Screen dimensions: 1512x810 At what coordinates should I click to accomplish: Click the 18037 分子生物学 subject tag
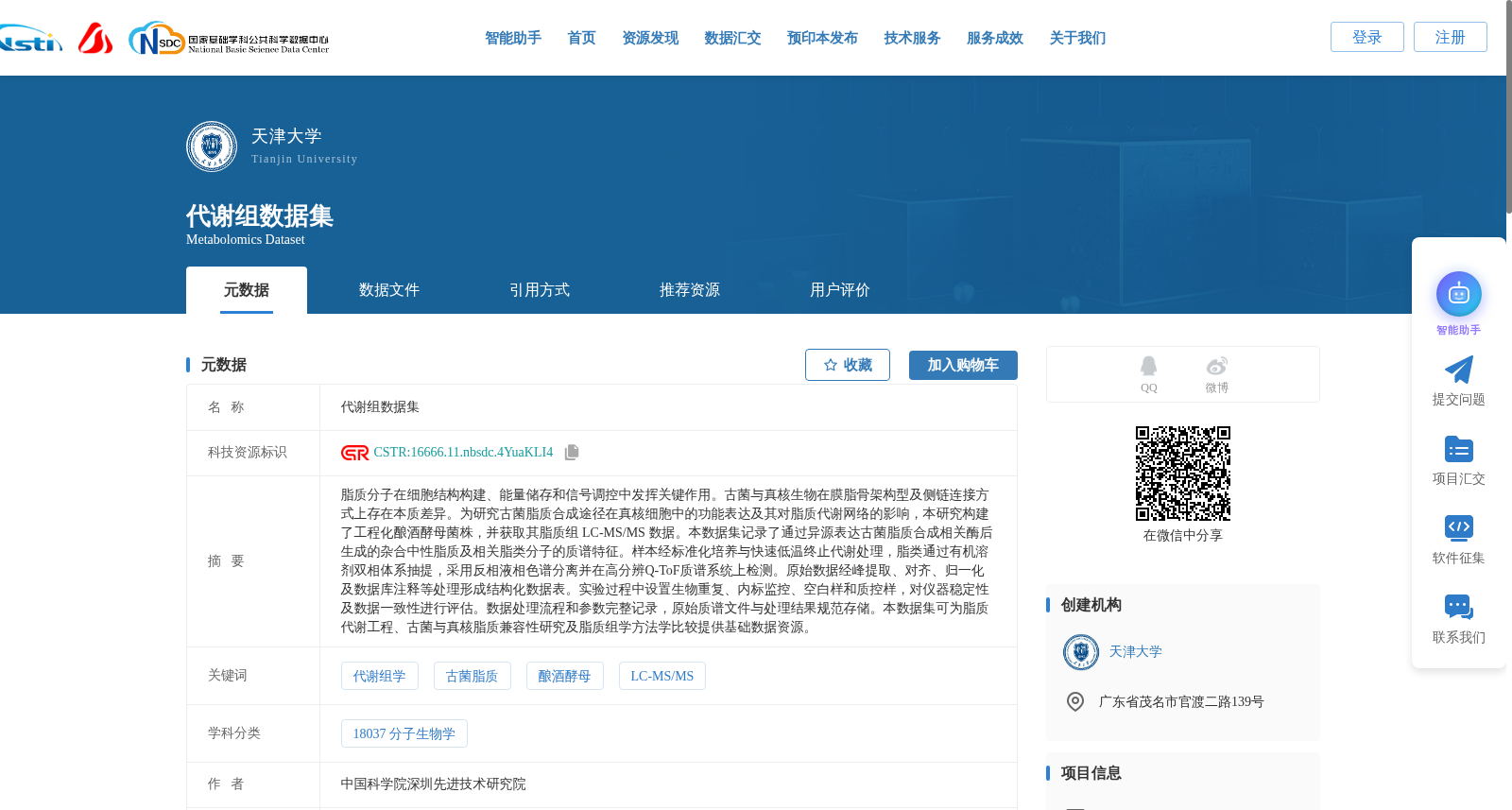[404, 733]
